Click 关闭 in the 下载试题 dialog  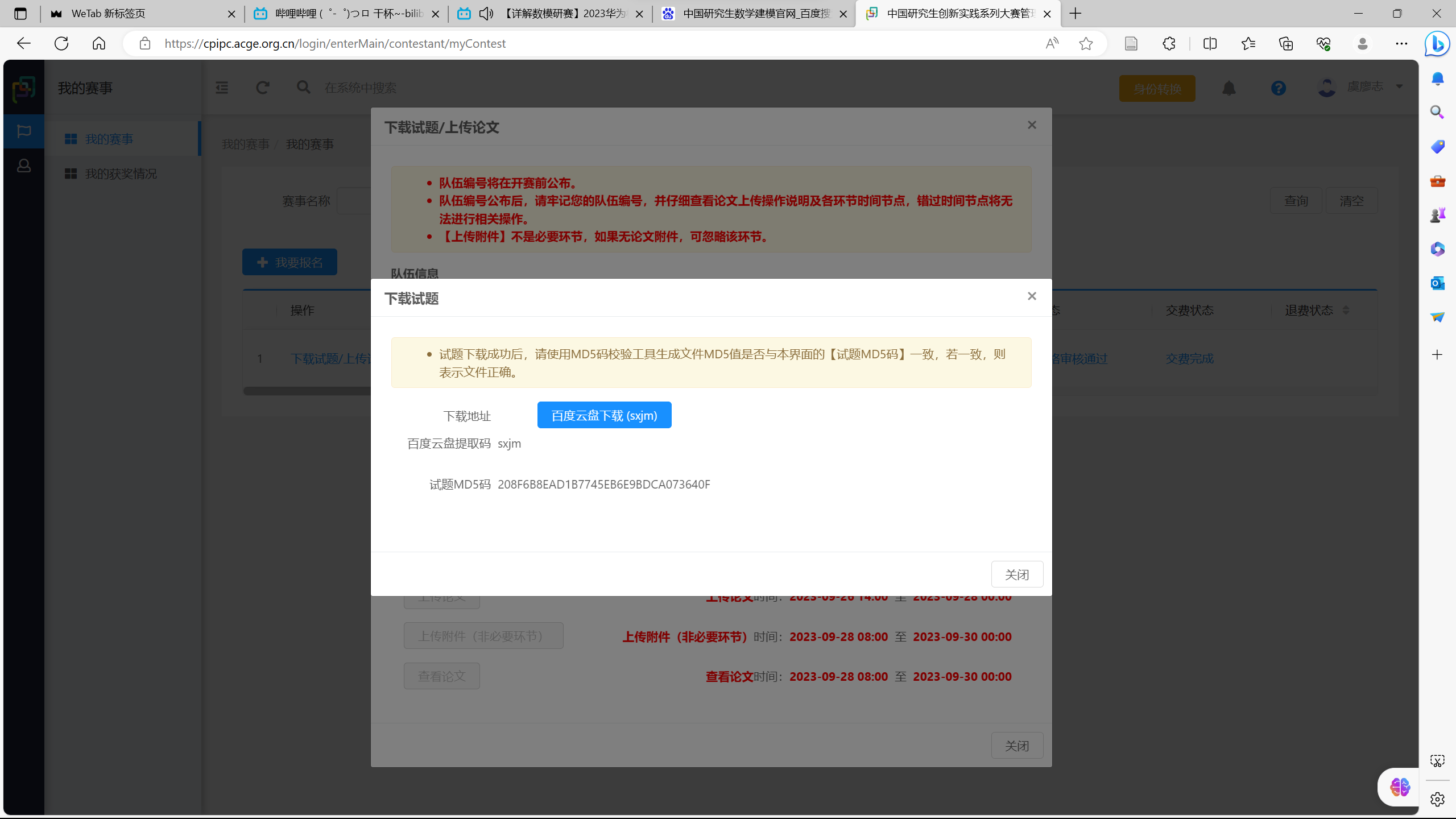point(1017,574)
